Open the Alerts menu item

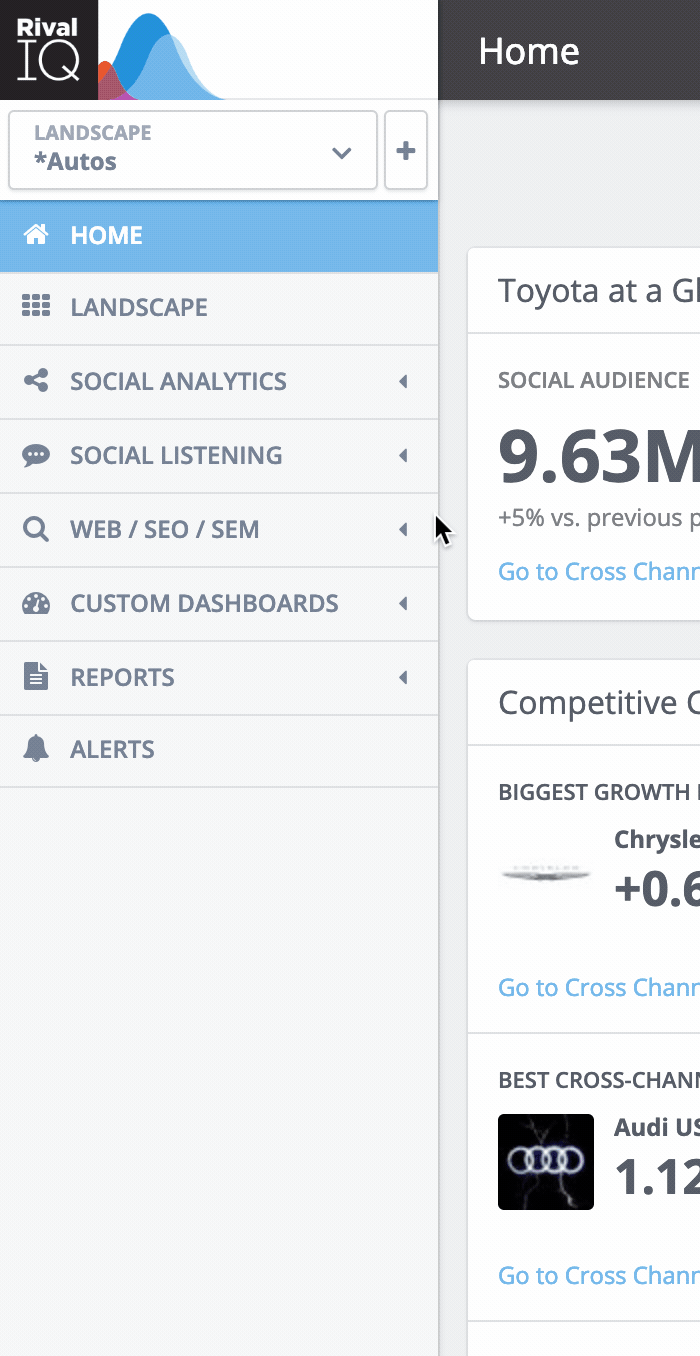[x=112, y=749]
